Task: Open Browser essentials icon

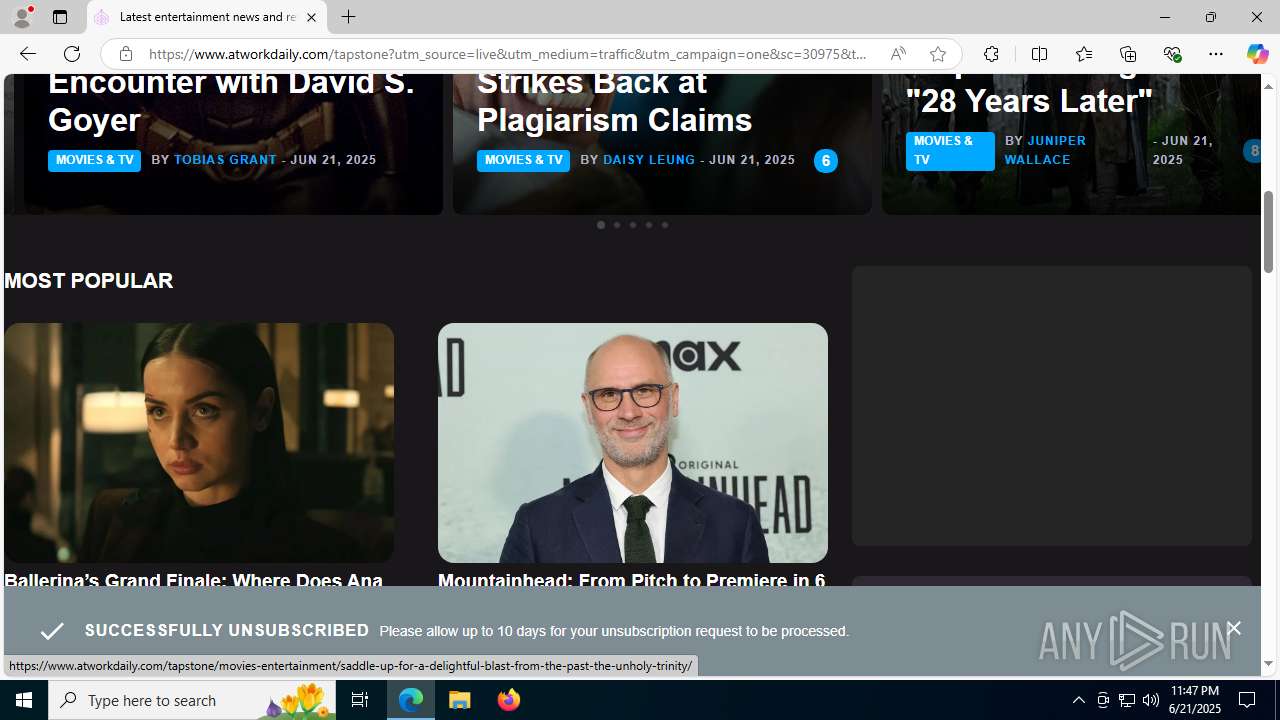Action: [1171, 54]
